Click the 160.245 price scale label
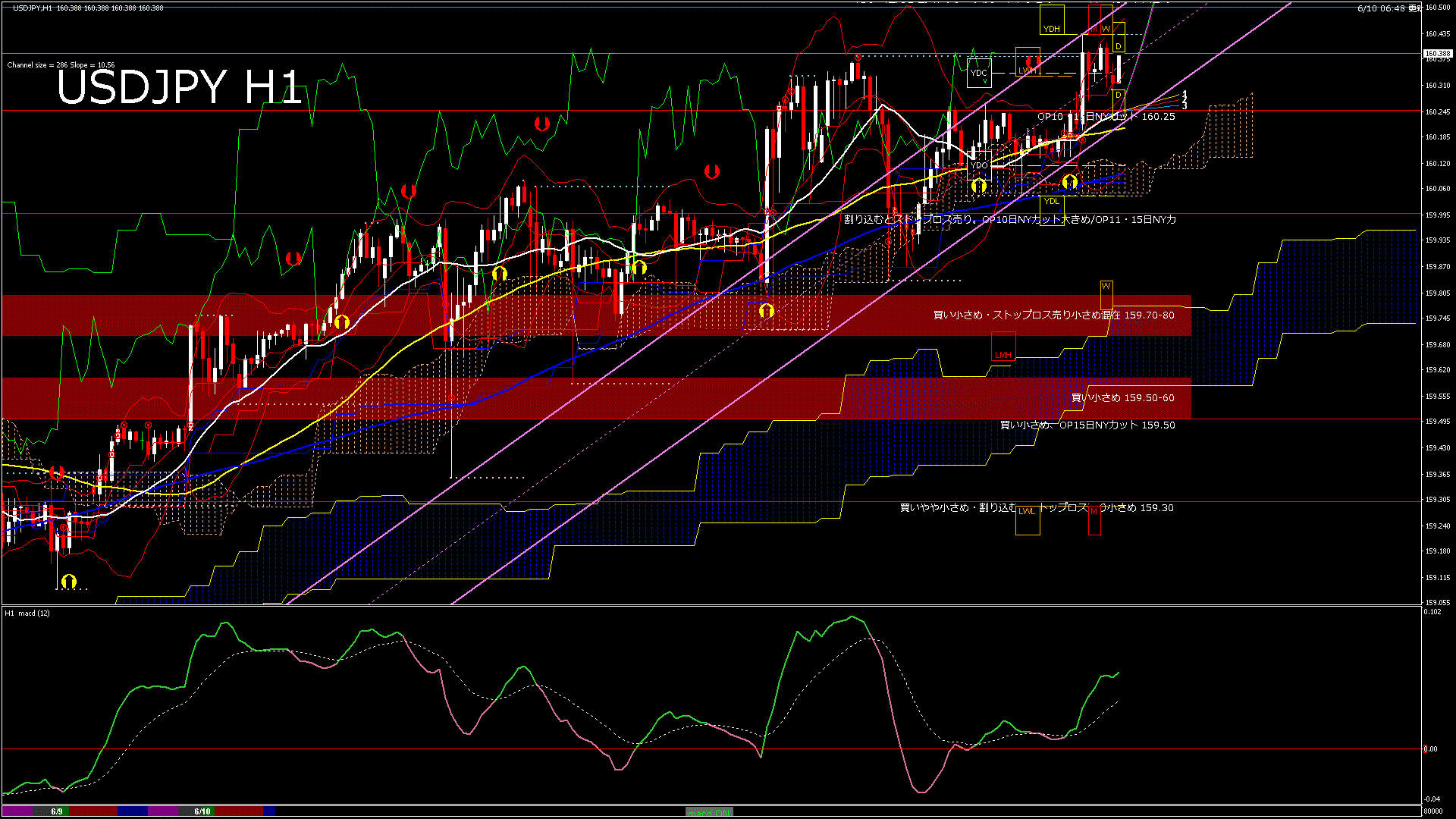Screen dimensions: 1456x819 (x=1437, y=112)
